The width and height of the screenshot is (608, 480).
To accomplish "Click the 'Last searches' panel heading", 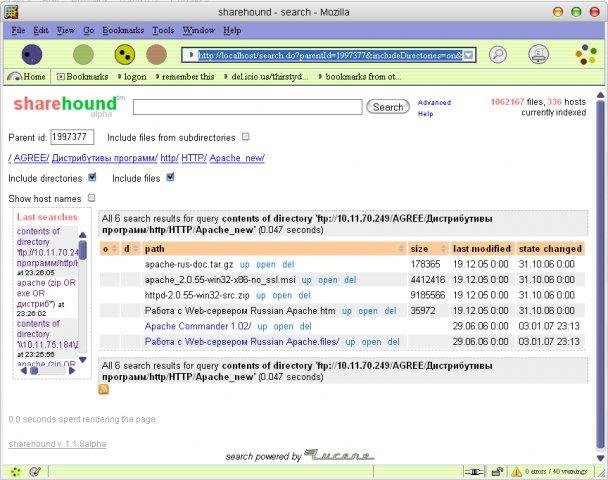I will pyautogui.click(x=47, y=217).
